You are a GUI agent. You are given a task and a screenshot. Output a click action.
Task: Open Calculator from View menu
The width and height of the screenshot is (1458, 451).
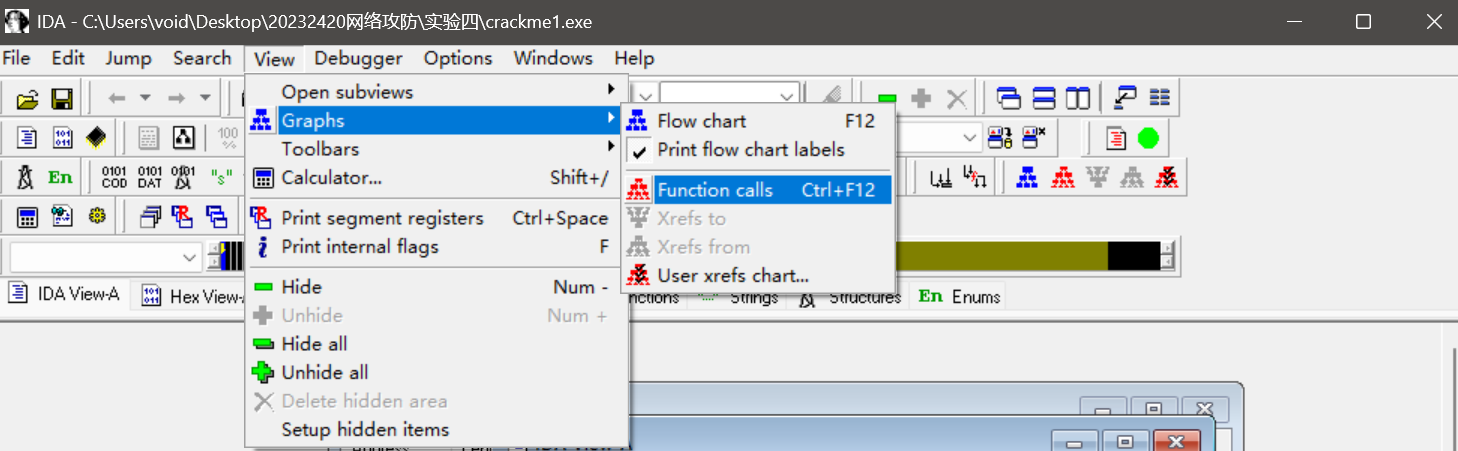click(x=436, y=178)
